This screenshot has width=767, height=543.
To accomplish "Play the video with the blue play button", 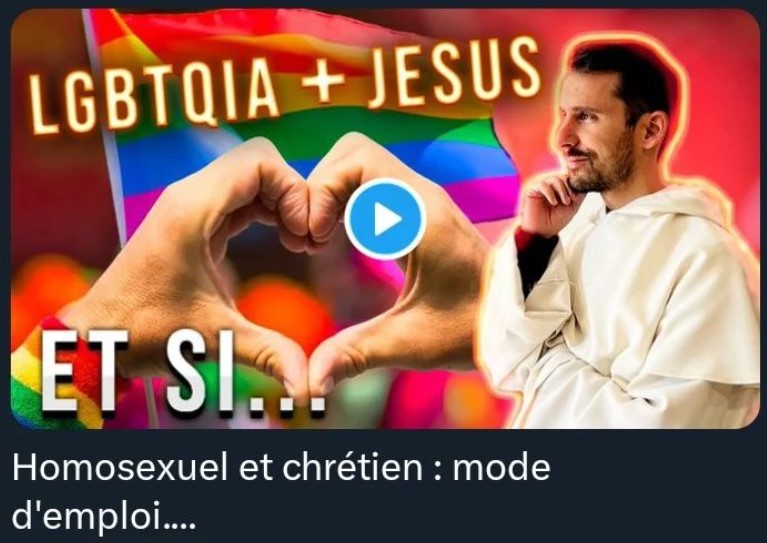I will [x=385, y=219].
